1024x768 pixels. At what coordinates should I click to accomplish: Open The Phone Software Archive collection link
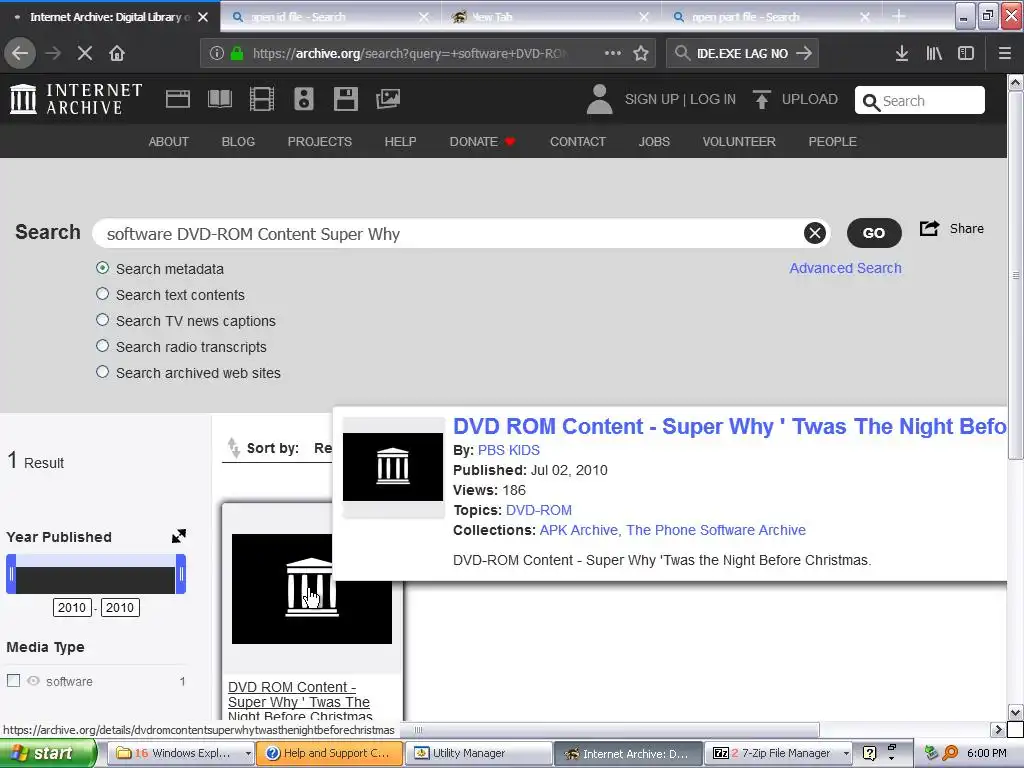click(716, 530)
